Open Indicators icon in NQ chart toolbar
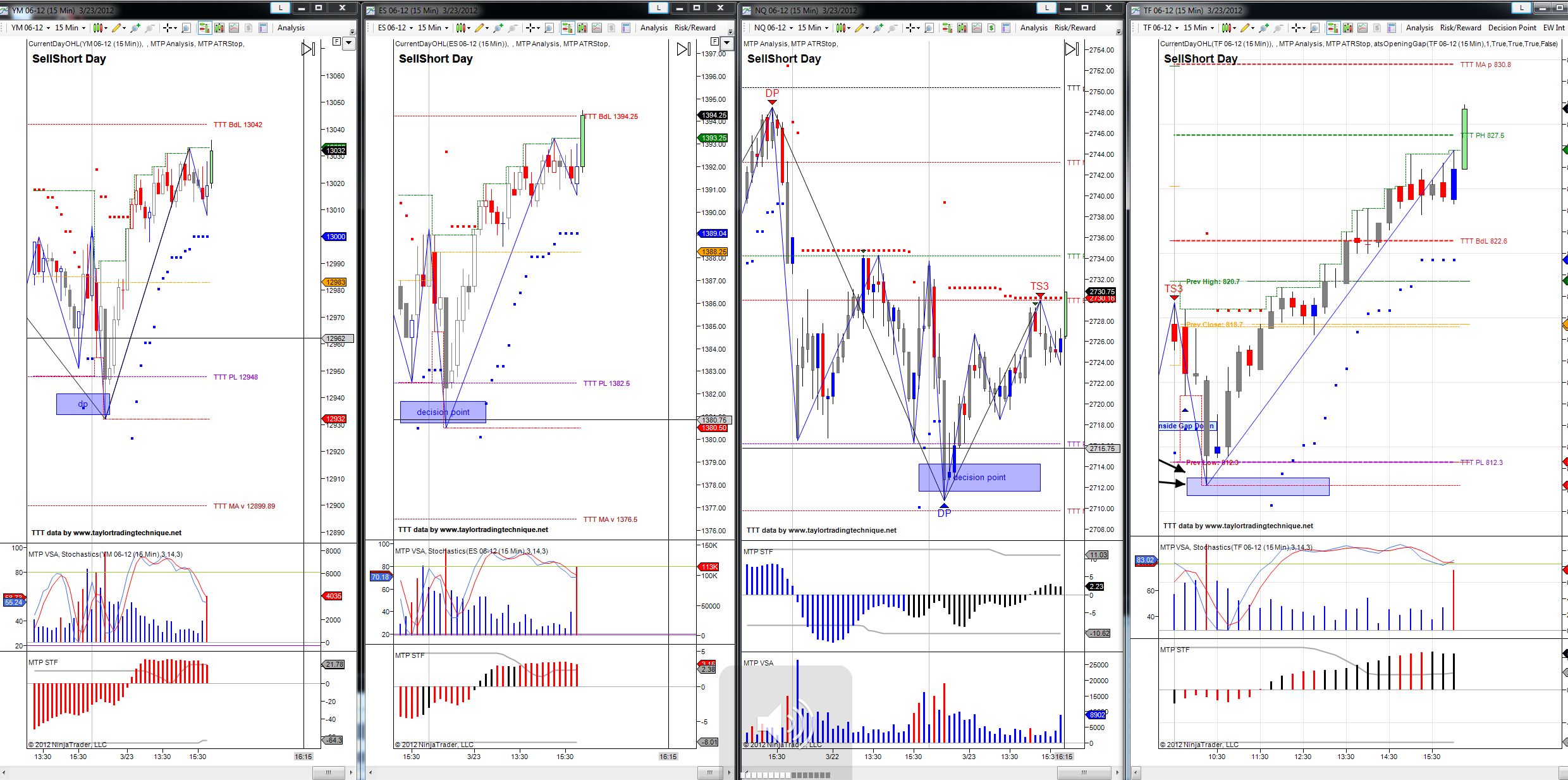Viewport: 1568px width, 780px height. (x=977, y=28)
